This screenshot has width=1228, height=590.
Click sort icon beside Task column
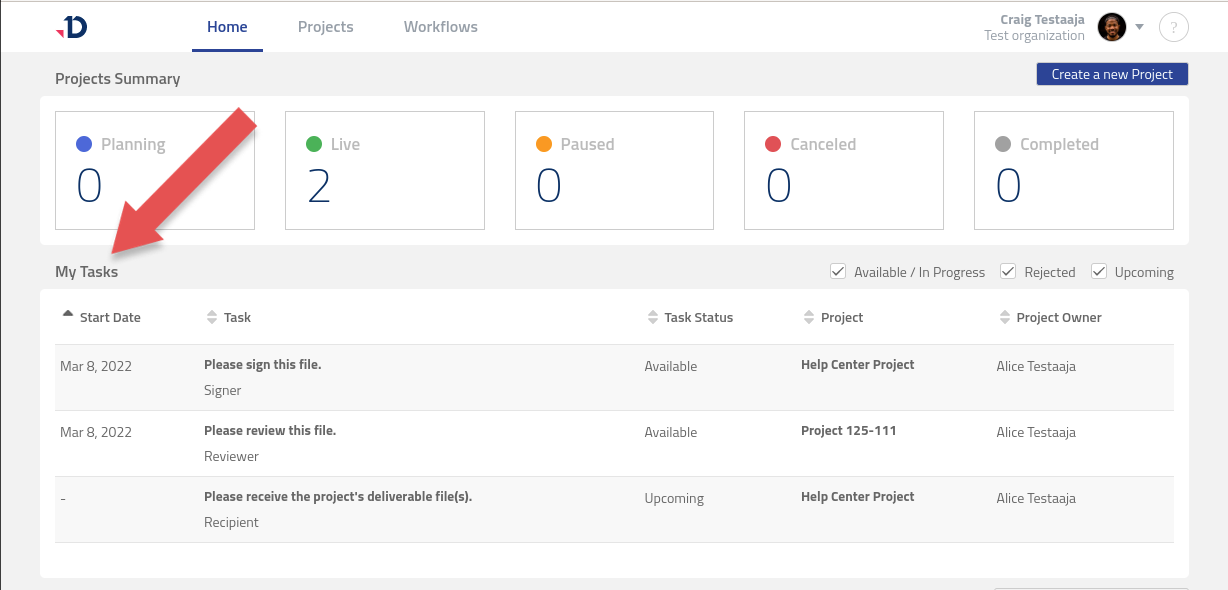(x=211, y=317)
